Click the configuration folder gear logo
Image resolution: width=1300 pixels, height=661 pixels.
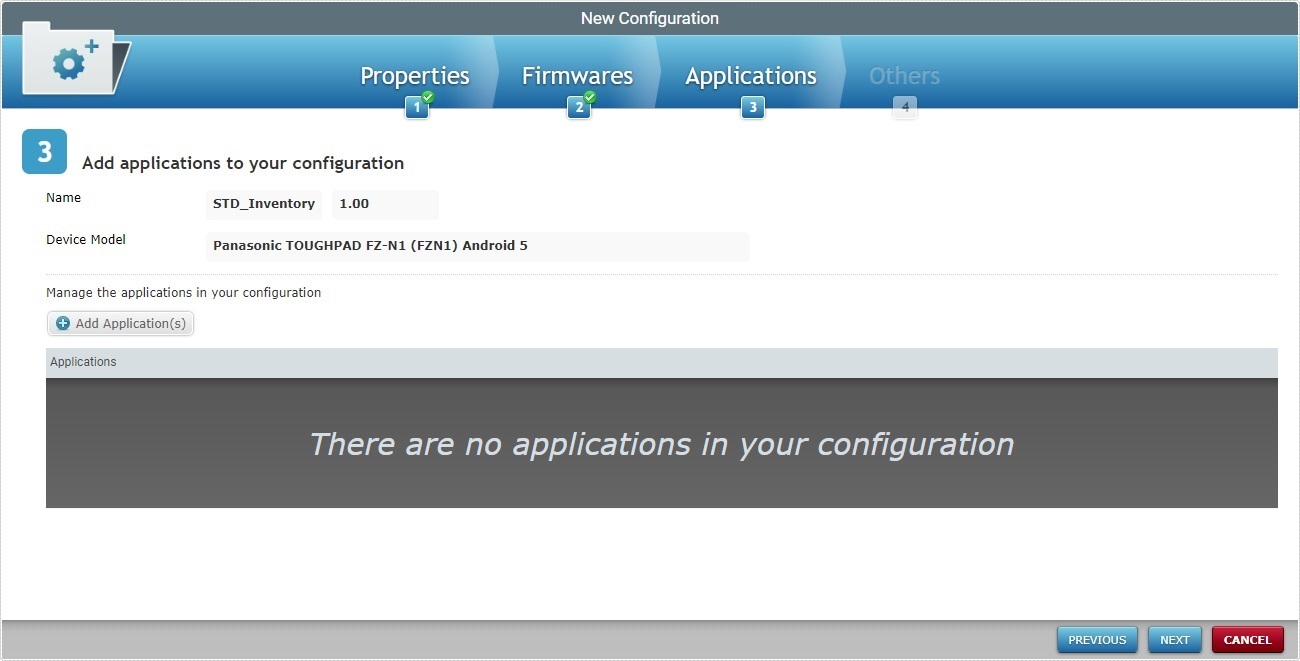click(x=70, y=60)
